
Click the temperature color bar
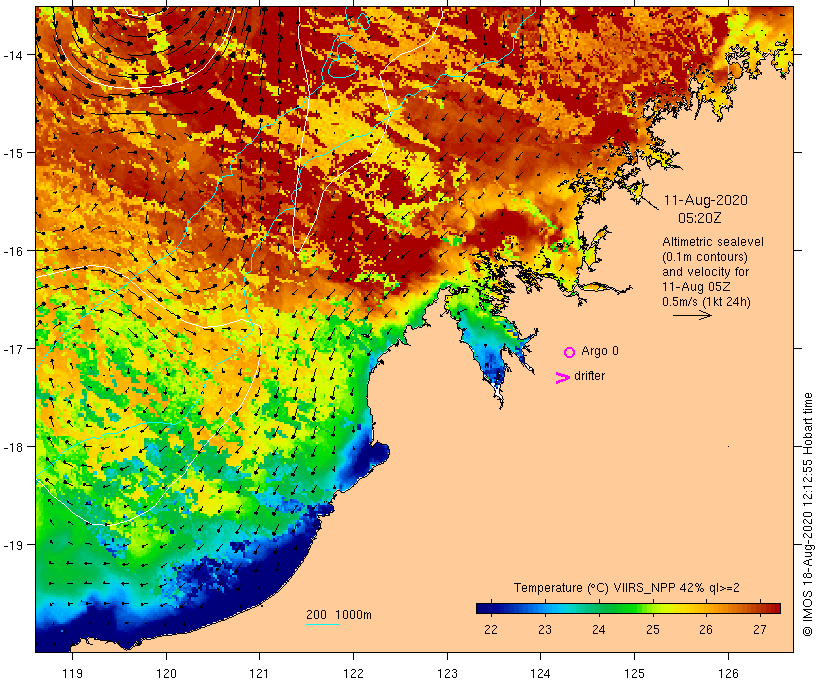tap(628, 608)
